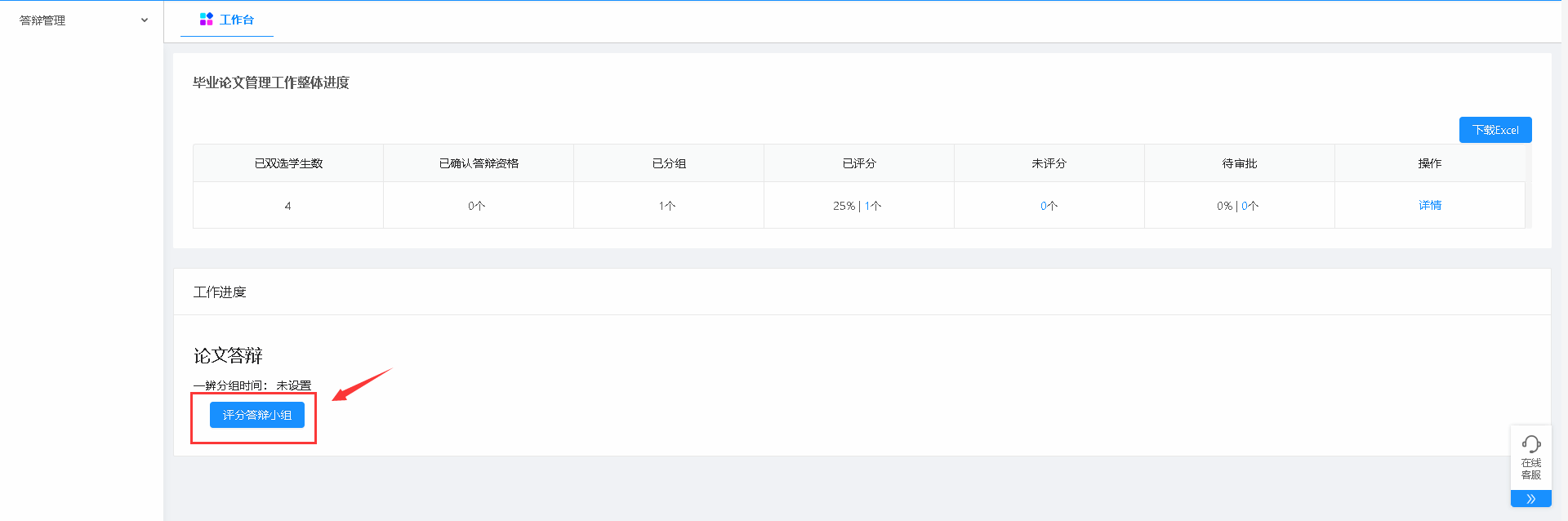1568x521 pixels.
Task: Click the colorful workbench grid icon
Action: 206,19
